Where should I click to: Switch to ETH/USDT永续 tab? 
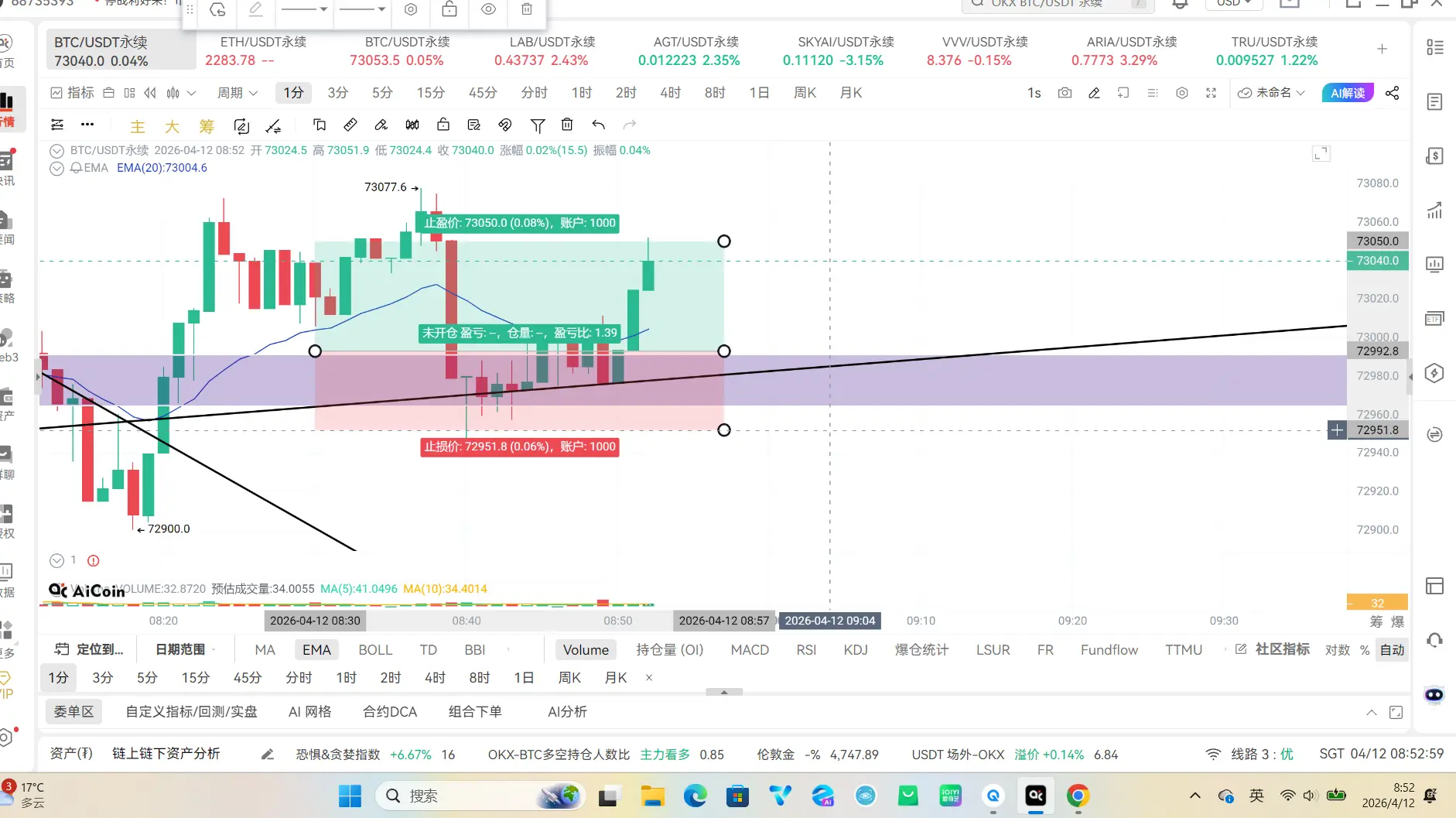click(x=263, y=51)
